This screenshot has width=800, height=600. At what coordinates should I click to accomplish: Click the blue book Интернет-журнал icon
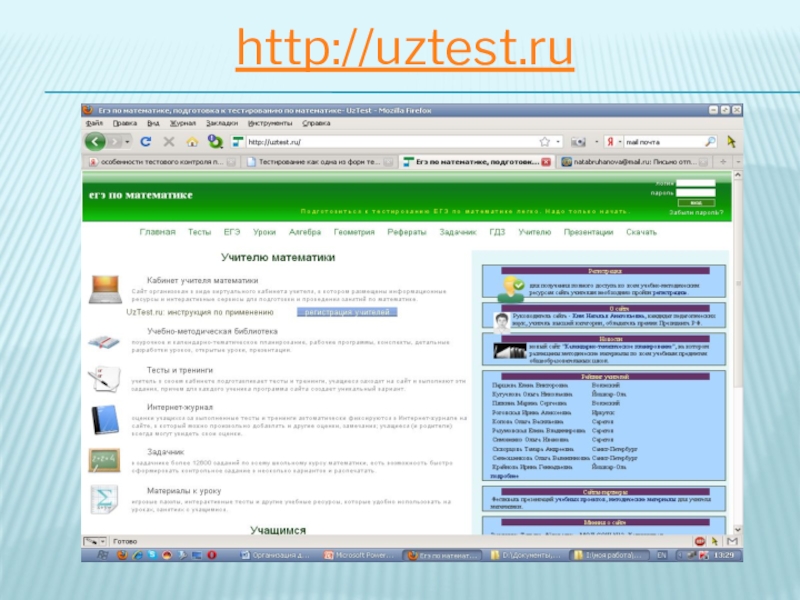105,419
